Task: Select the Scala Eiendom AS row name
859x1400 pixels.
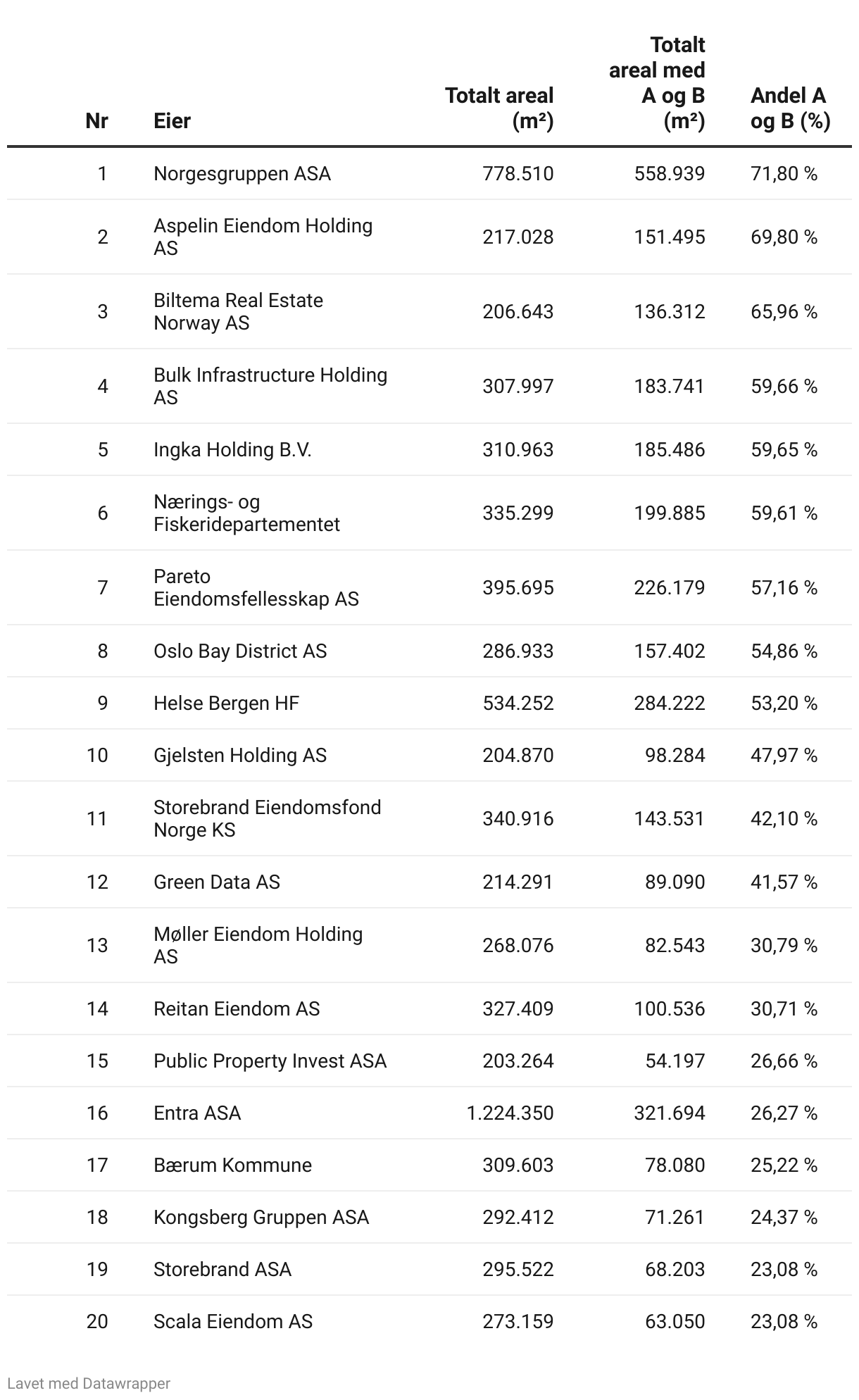Action: tap(233, 1321)
